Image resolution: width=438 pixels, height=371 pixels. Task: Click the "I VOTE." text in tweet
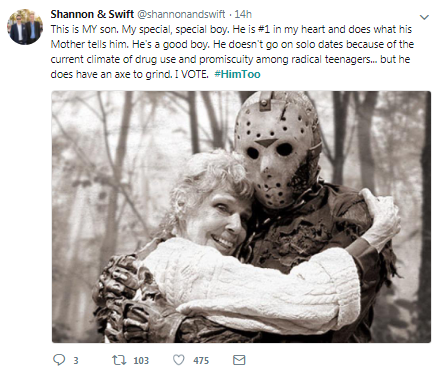[192, 74]
